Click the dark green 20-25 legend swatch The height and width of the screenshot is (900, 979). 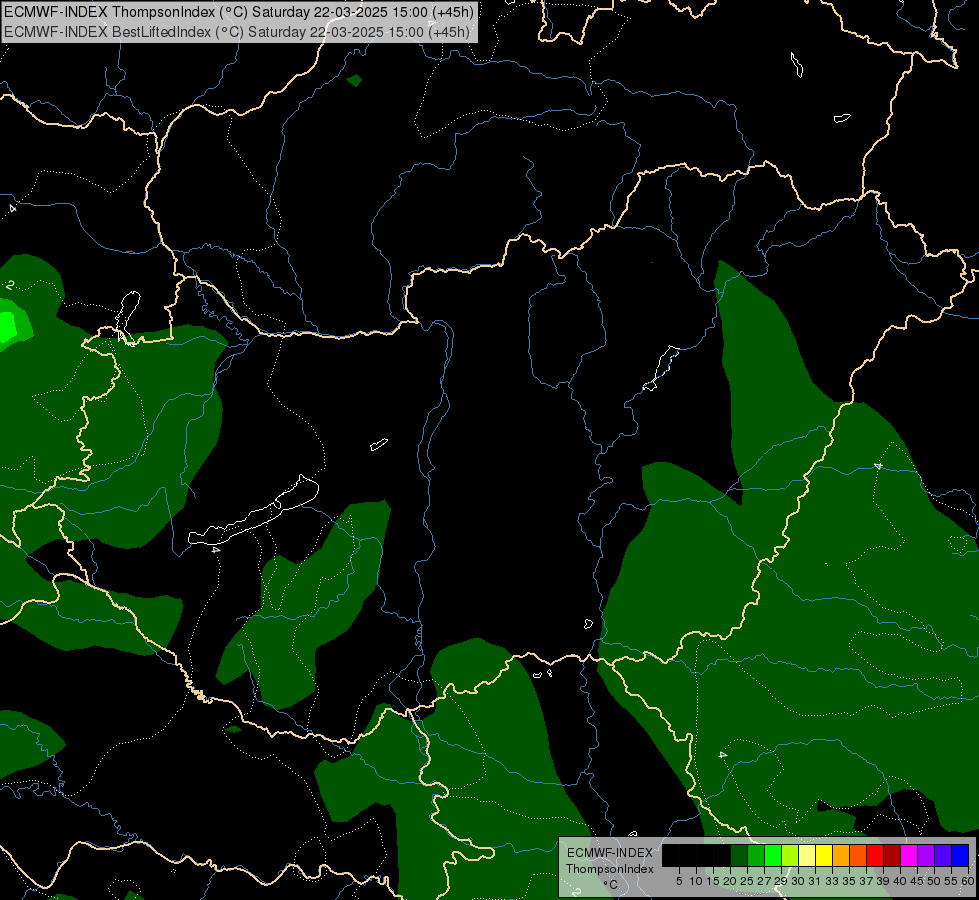tap(739, 855)
